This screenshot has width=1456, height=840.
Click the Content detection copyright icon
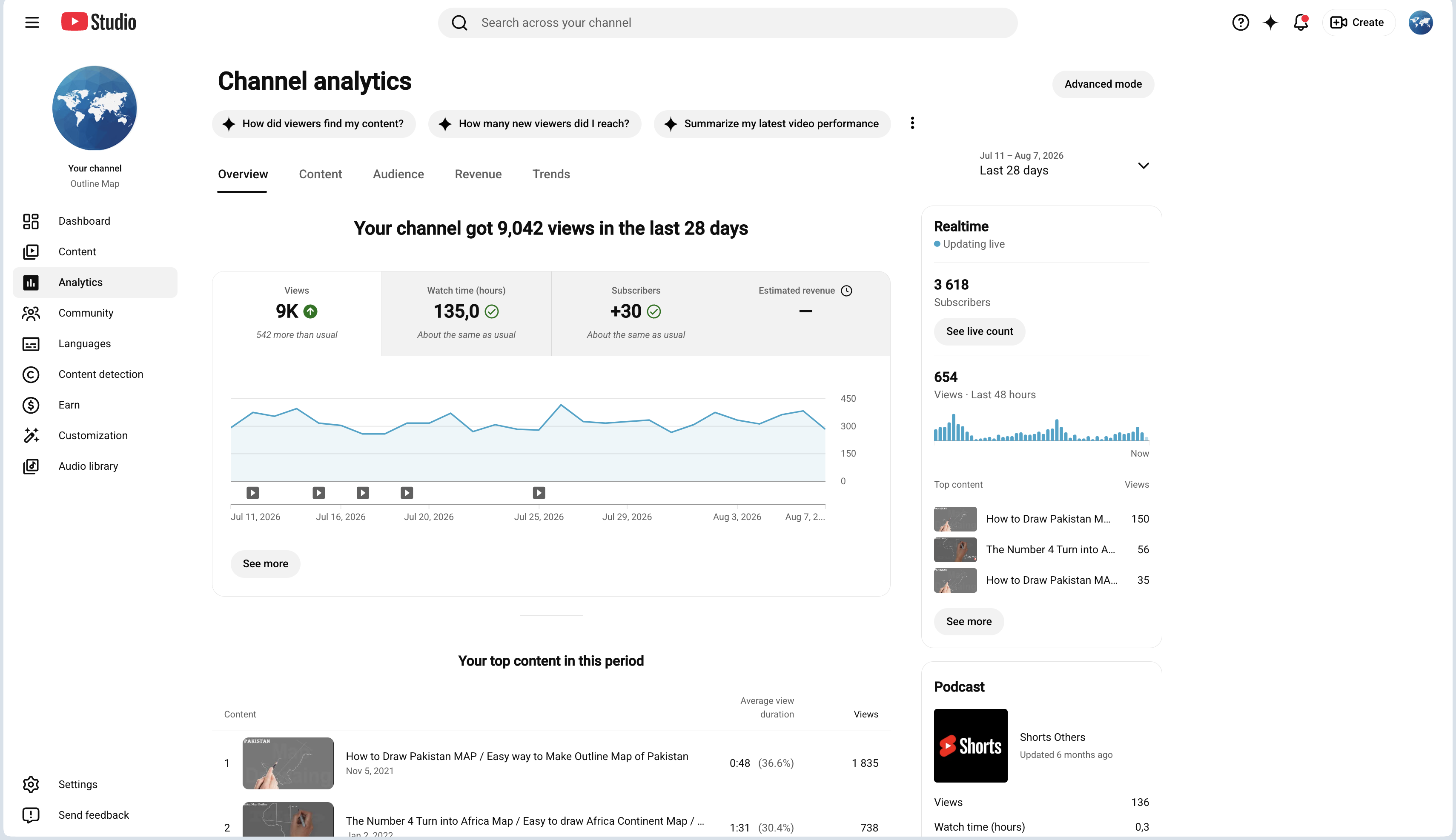[x=31, y=374]
